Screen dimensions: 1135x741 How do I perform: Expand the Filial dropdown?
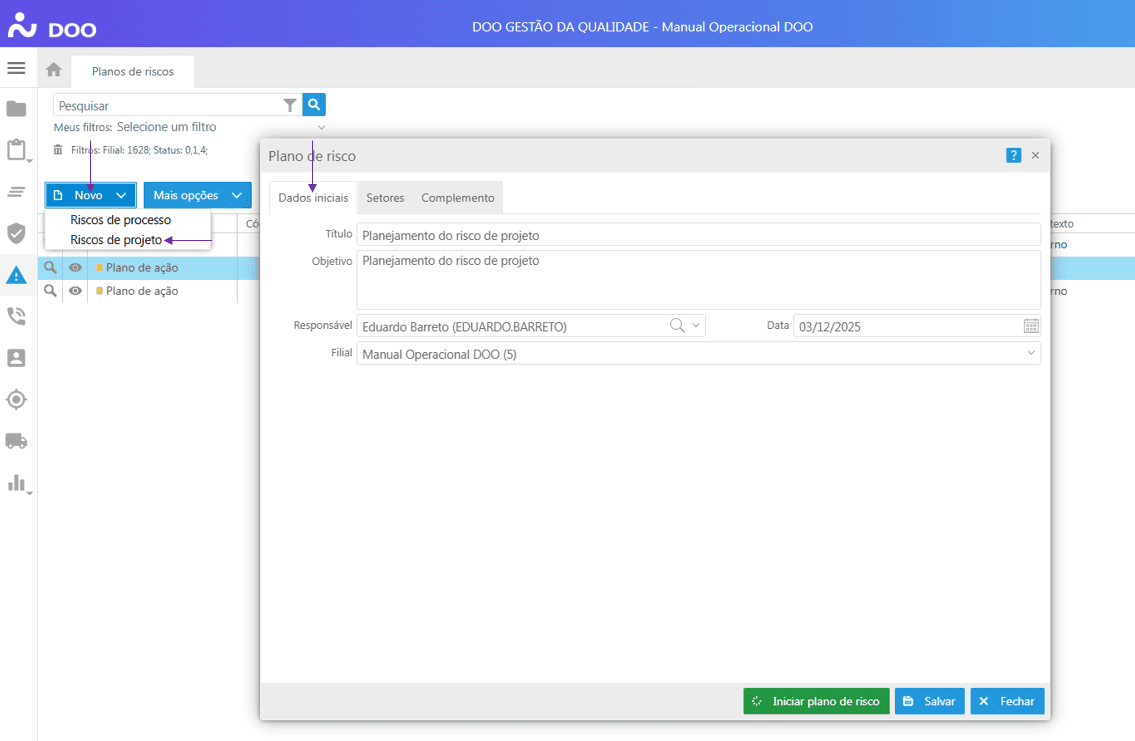1031,354
